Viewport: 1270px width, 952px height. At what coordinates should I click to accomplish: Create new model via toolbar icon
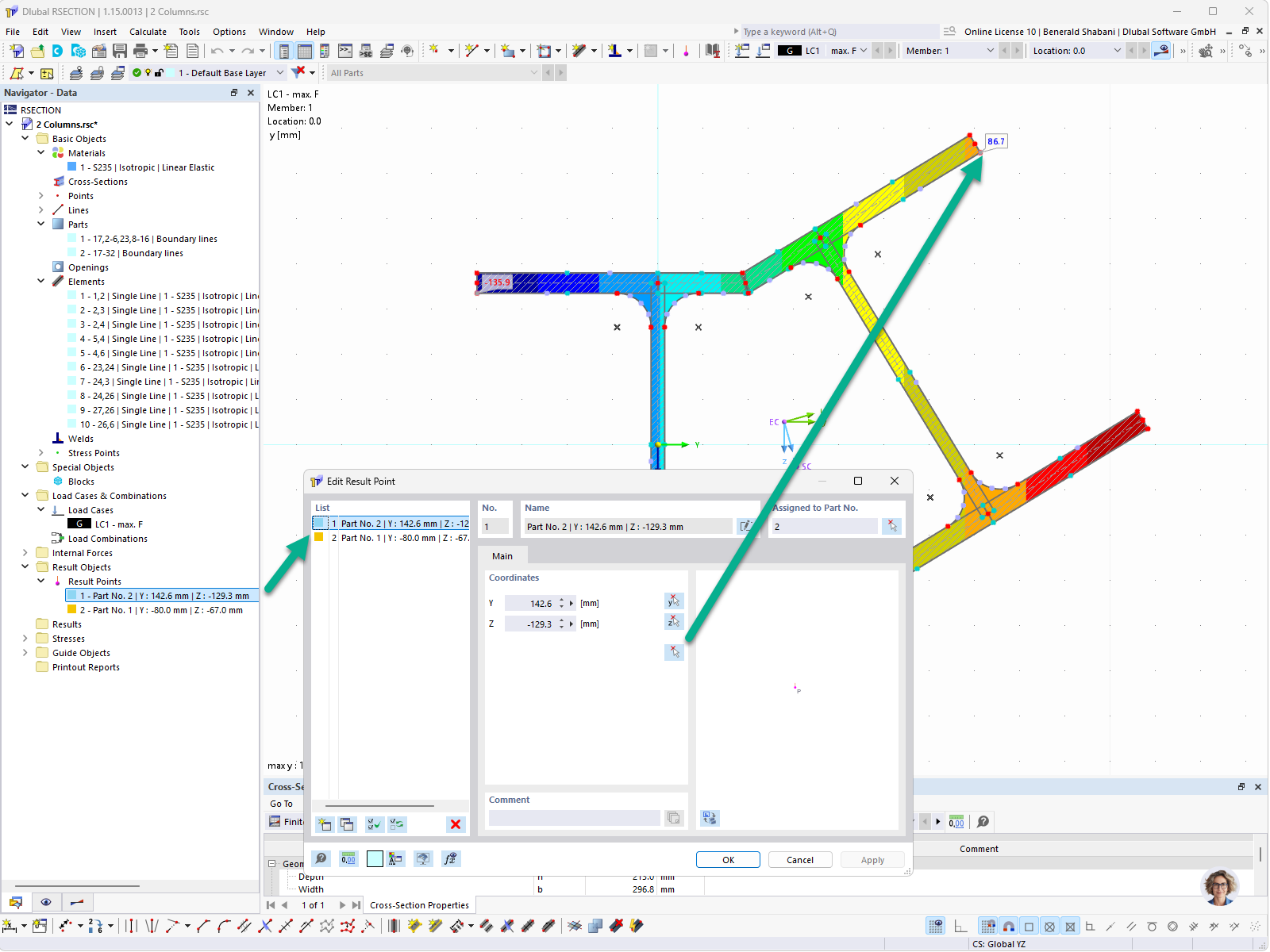pyautogui.click(x=17, y=51)
